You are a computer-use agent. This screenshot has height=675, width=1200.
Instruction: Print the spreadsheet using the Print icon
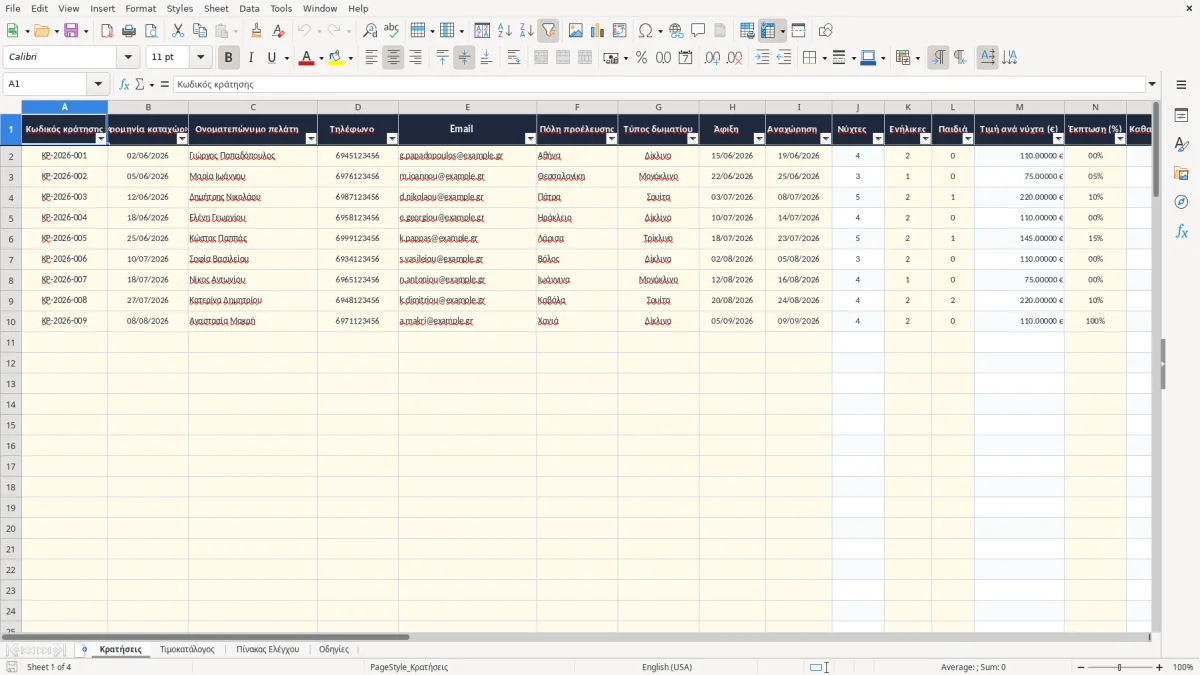(x=129, y=31)
